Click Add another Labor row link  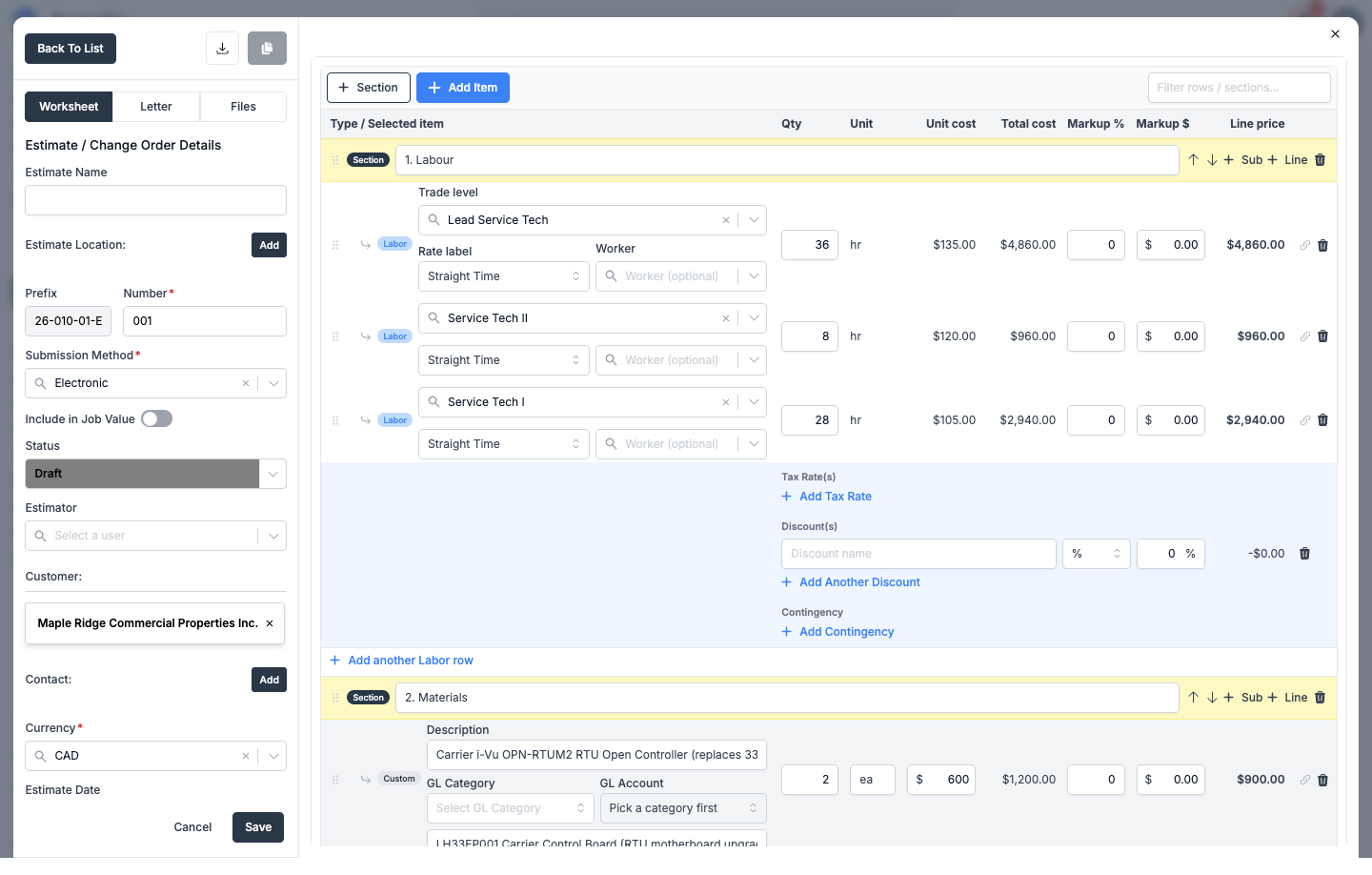click(401, 661)
